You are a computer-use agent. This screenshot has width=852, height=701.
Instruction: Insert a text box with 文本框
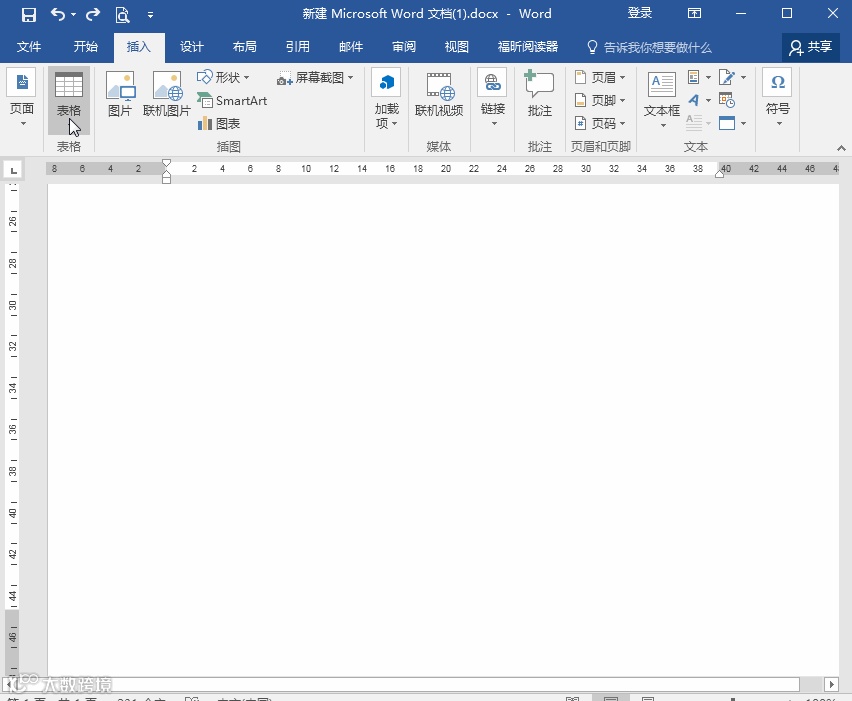point(662,100)
